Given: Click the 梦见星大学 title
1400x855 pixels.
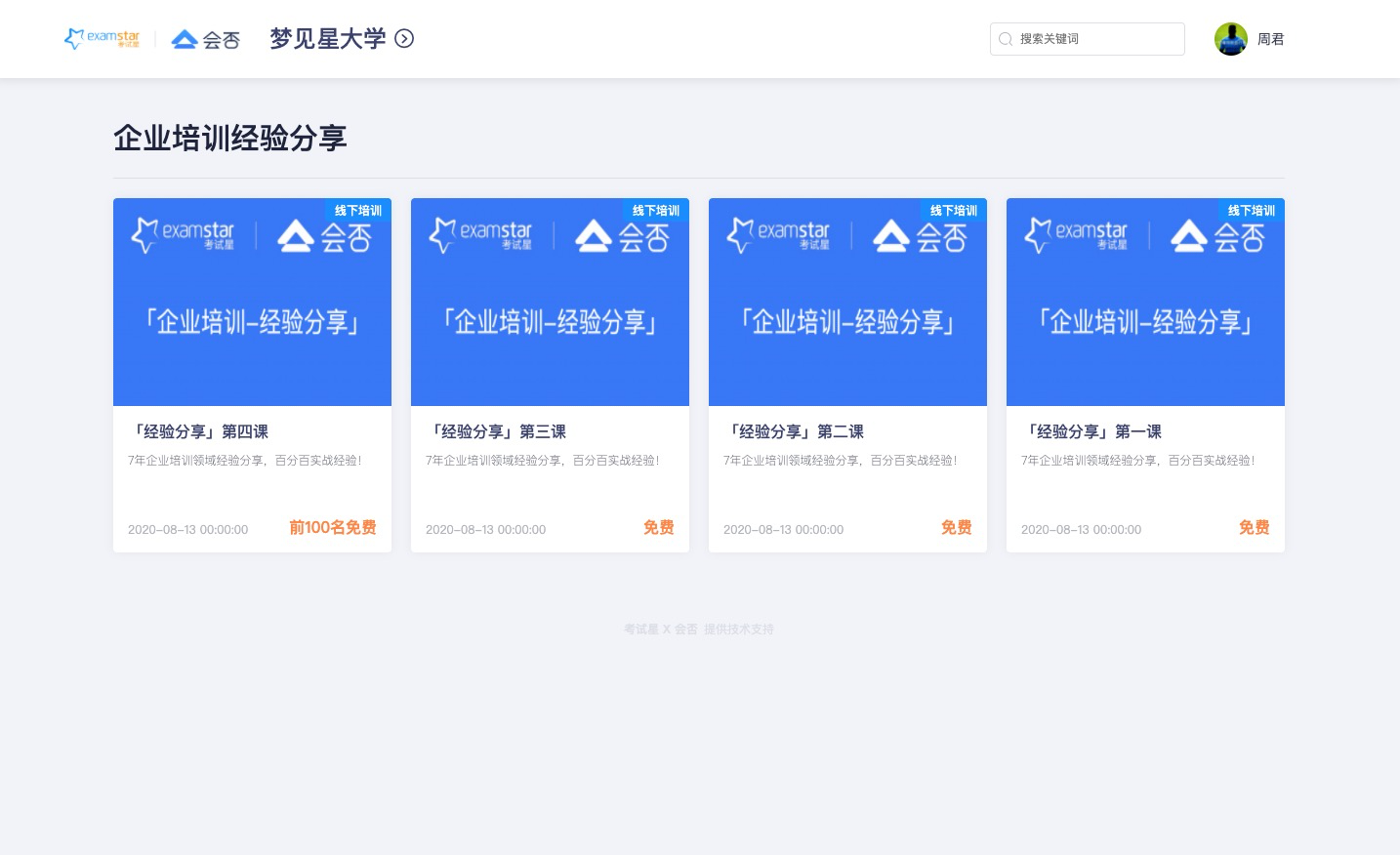Looking at the screenshot, I should click(328, 39).
